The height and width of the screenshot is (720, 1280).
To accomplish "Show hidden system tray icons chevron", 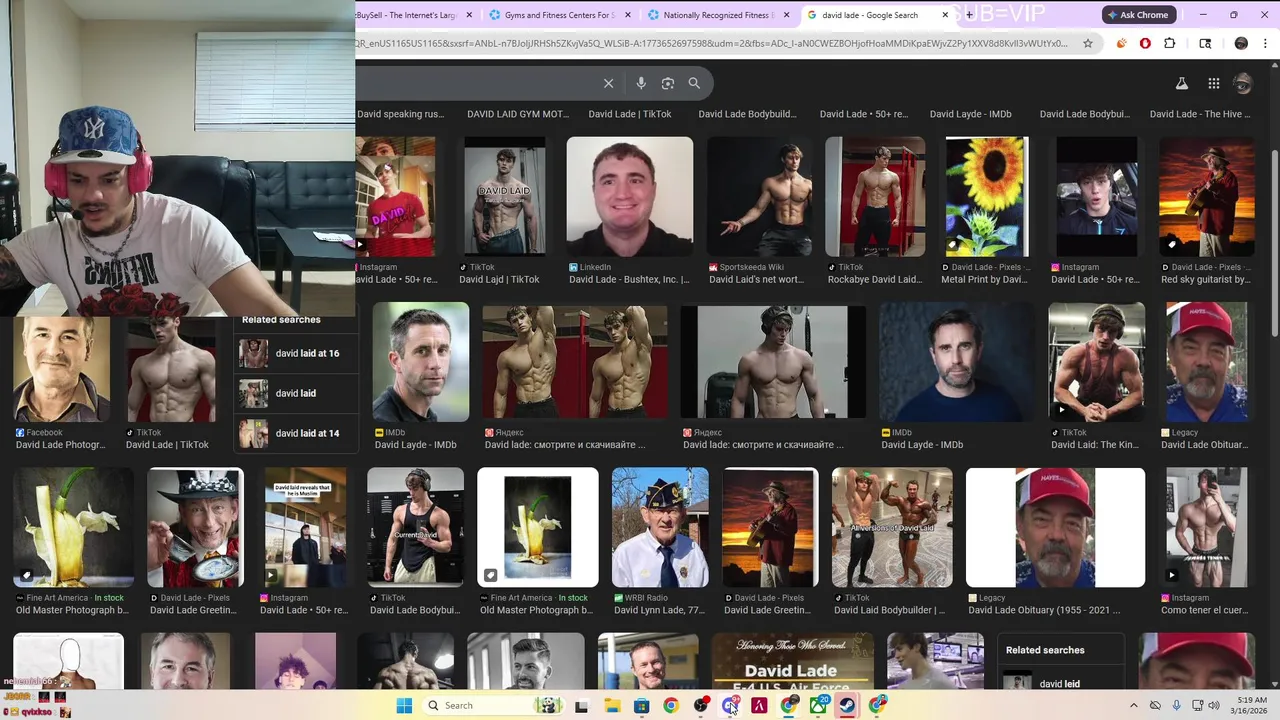I will [1133, 705].
